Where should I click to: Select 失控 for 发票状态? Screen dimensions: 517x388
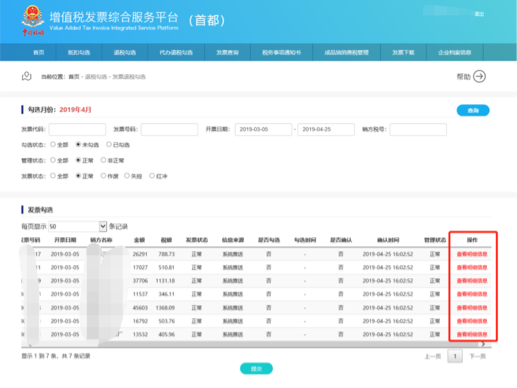click(127, 176)
